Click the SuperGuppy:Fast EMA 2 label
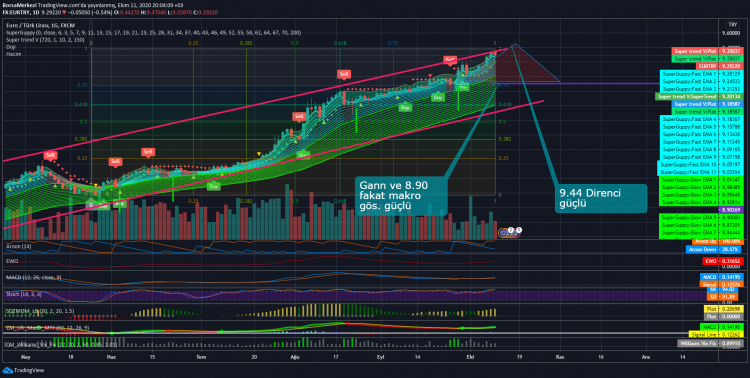750x378 pixels. [701, 81]
